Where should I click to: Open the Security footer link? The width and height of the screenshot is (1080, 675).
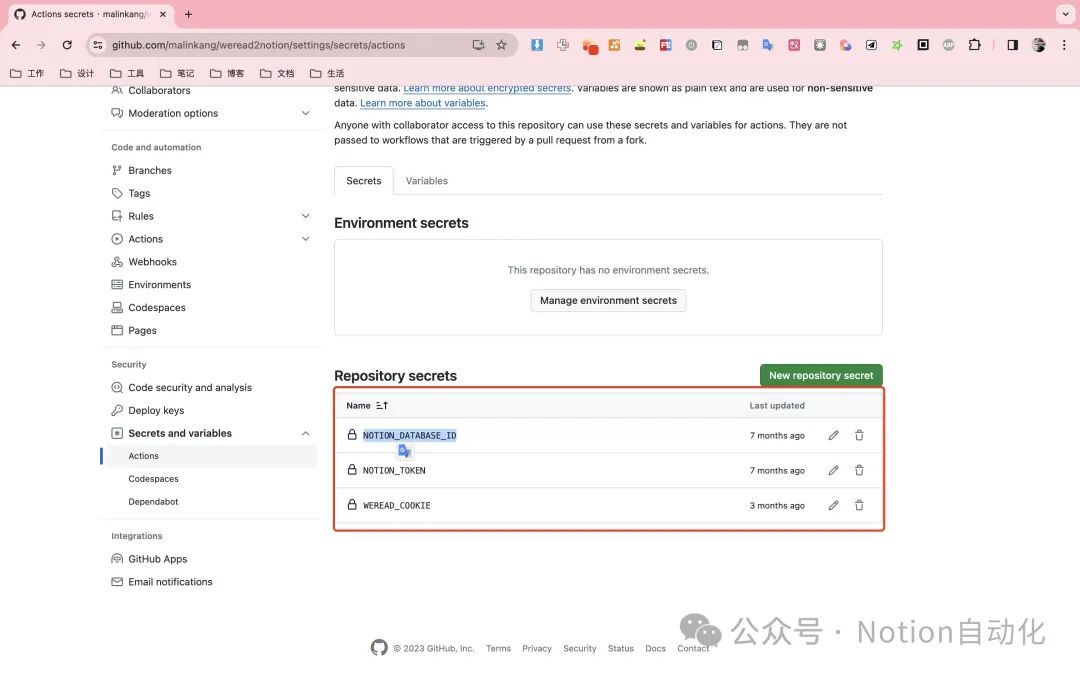pyautogui.click(x=579, y=648)
